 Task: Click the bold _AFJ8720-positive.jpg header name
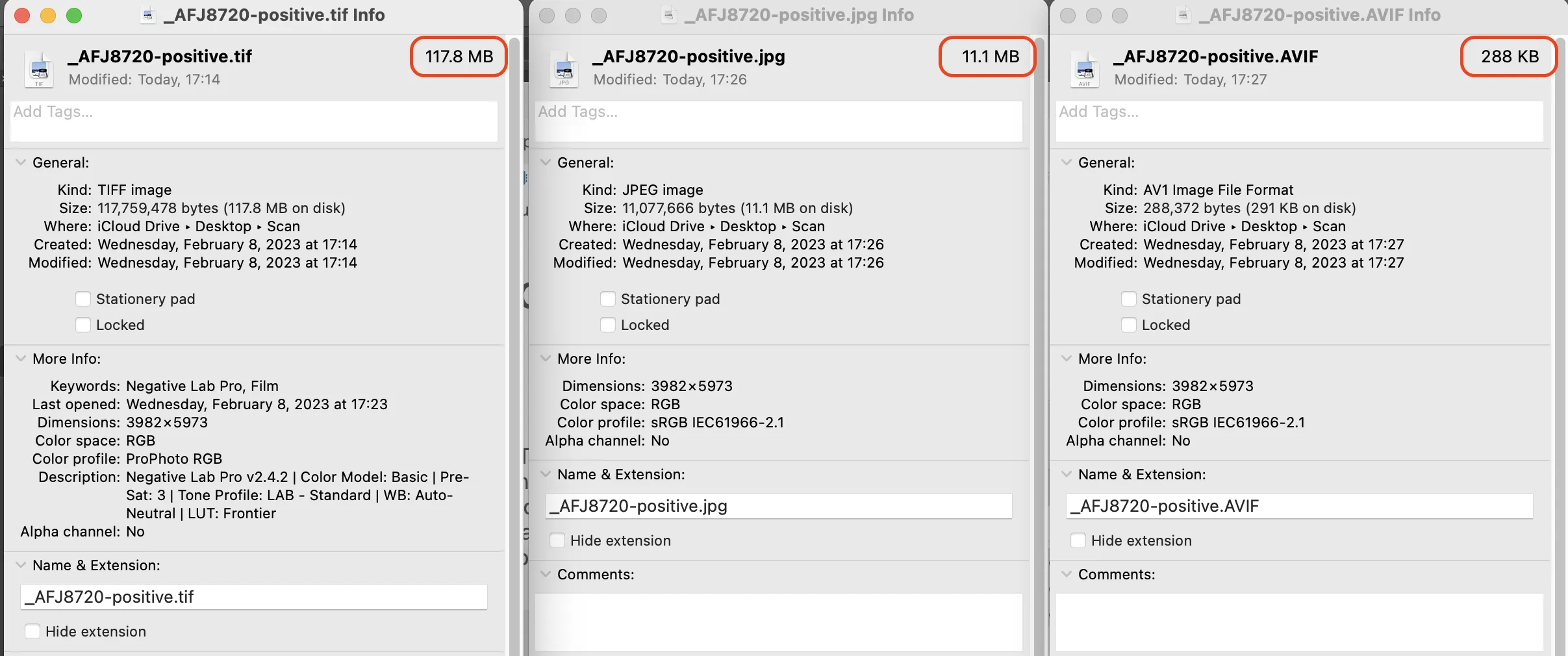point(689,57)
